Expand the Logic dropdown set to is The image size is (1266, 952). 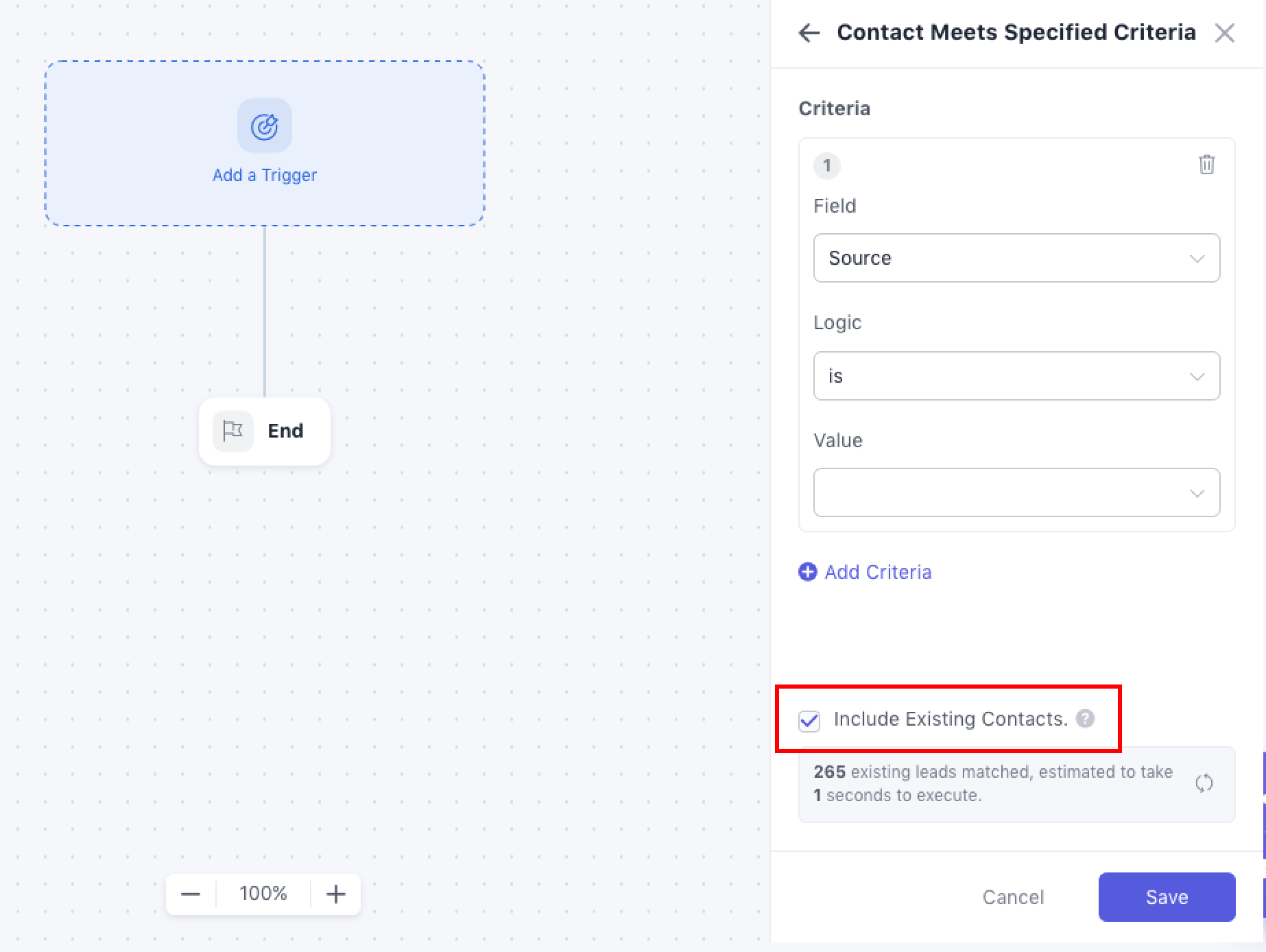click(x=1016, y=376)
